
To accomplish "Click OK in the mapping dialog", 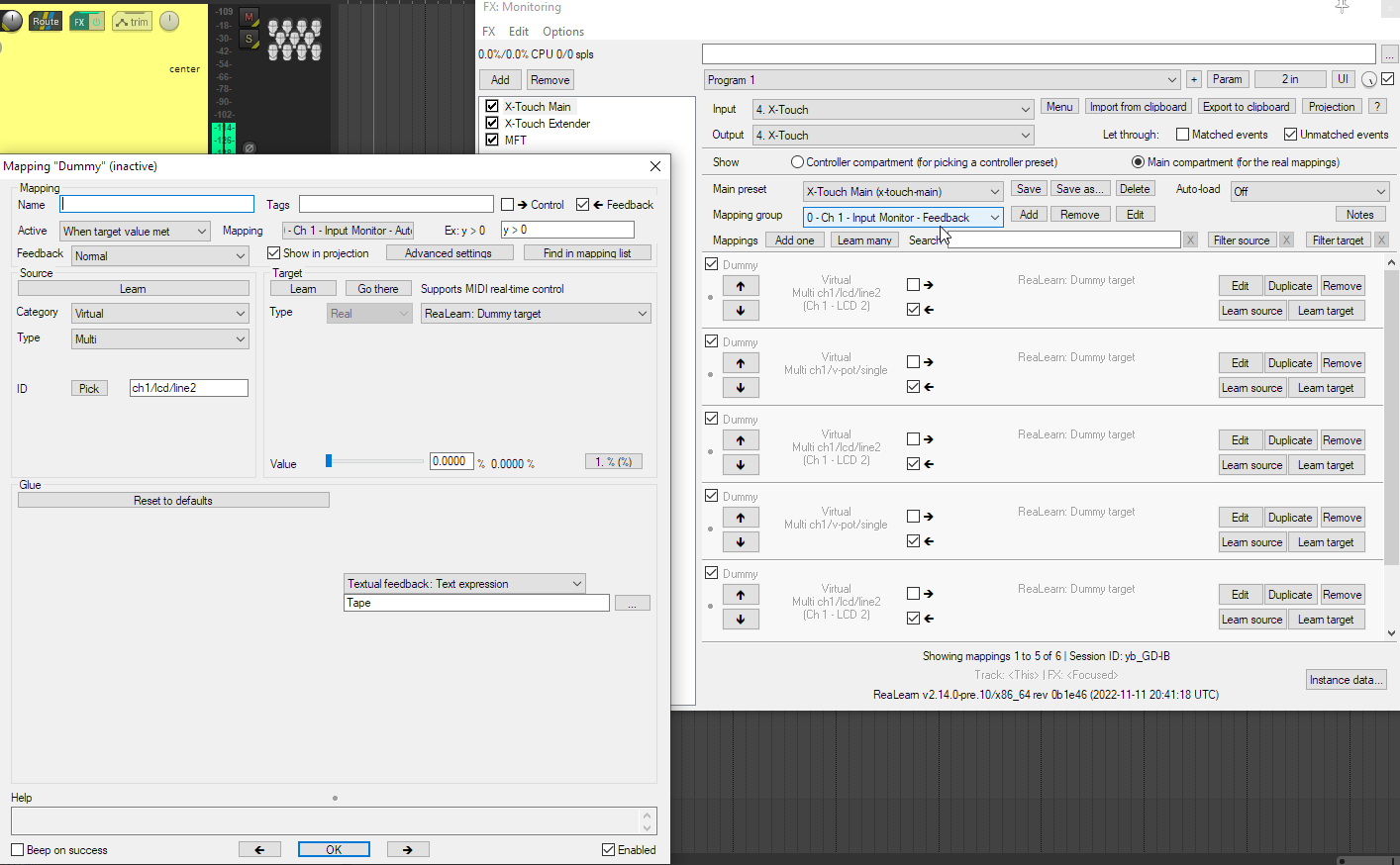I will point(334,849).
